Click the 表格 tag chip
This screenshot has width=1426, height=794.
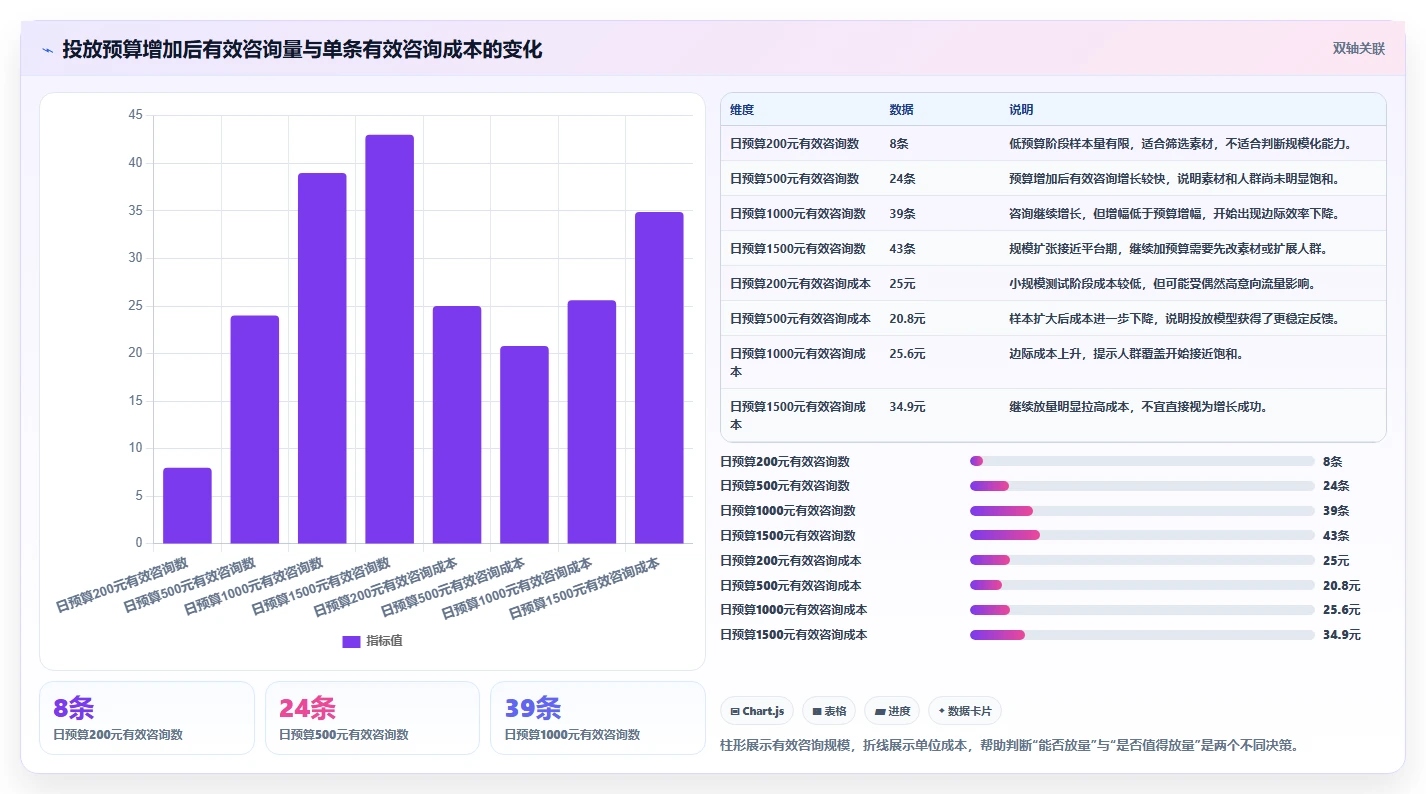pyautogui.click(x=829, y=711)
